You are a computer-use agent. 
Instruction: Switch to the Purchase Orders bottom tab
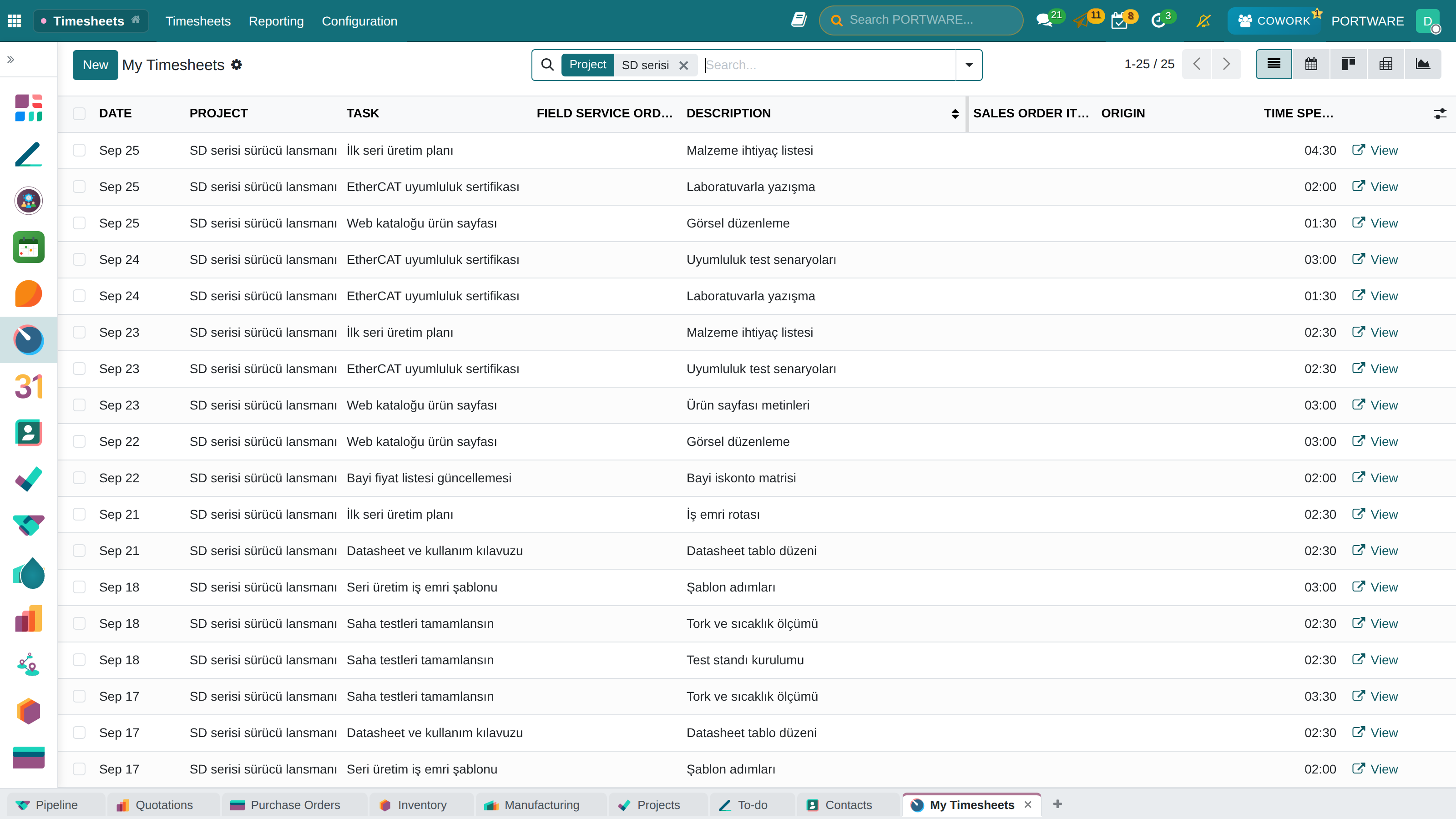pos(294,804)
